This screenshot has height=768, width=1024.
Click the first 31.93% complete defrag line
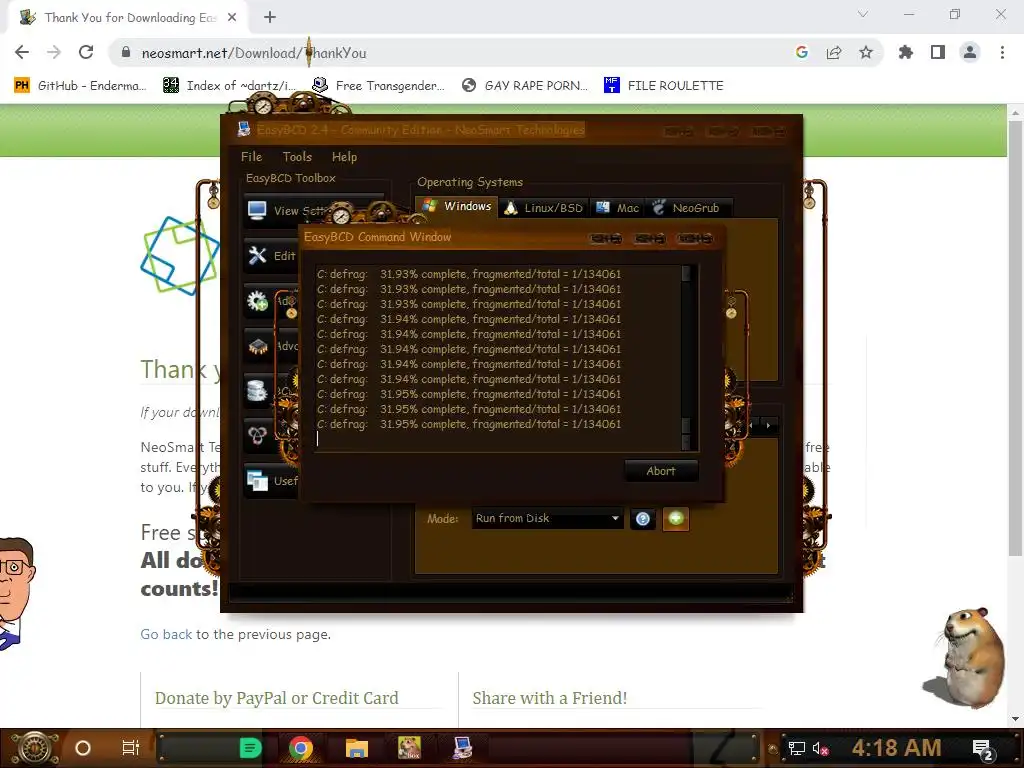(468, 274)
